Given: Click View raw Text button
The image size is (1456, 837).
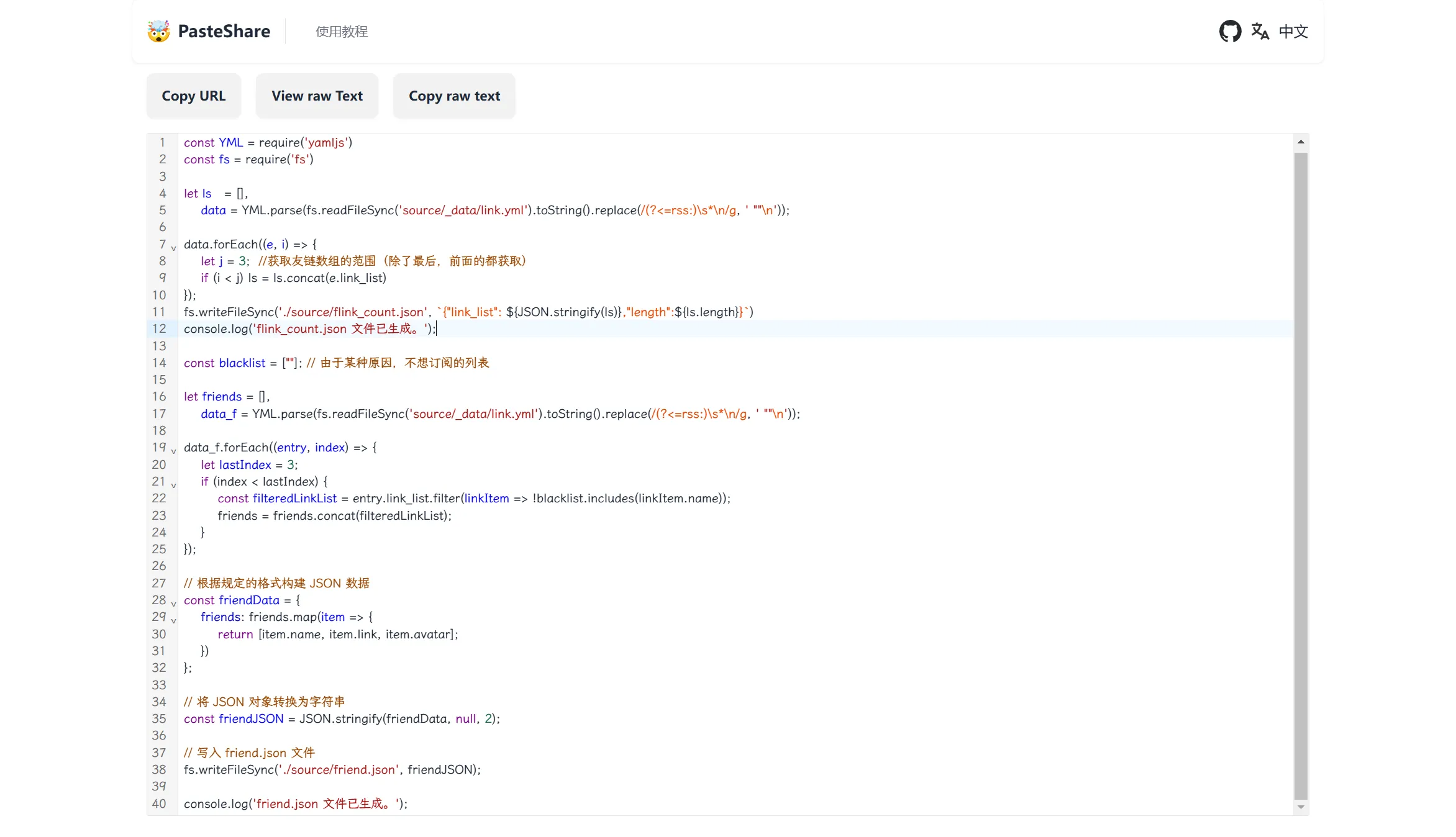Looking at the screenshot, I should 318,96.
